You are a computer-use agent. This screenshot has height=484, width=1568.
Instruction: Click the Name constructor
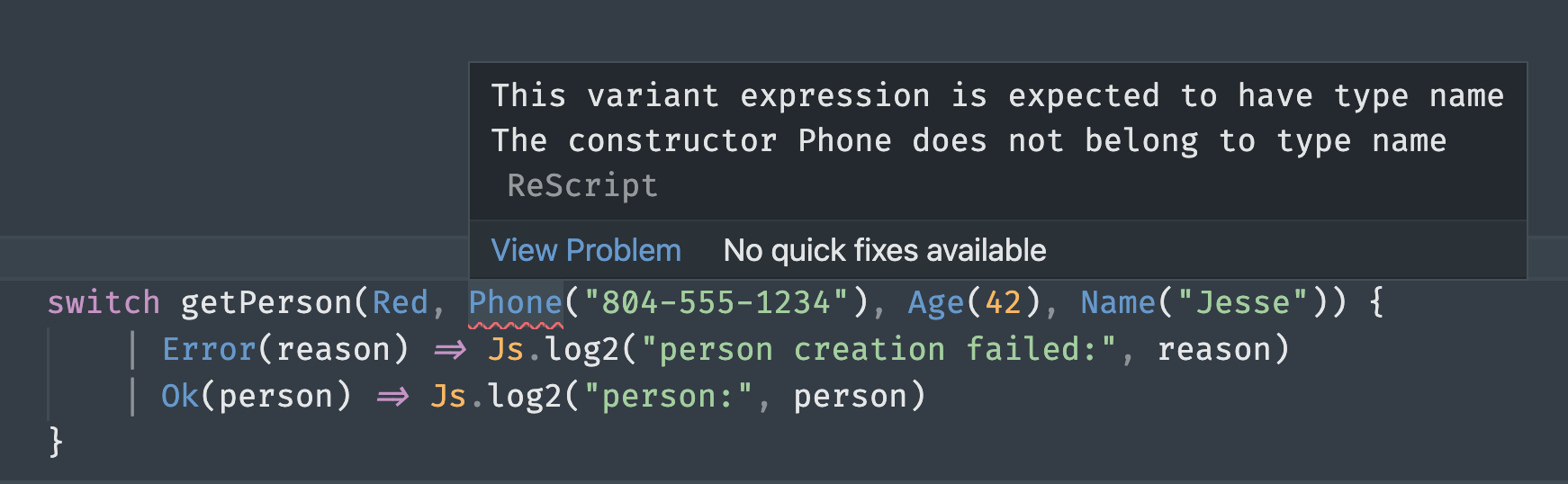coord(1118,302)
